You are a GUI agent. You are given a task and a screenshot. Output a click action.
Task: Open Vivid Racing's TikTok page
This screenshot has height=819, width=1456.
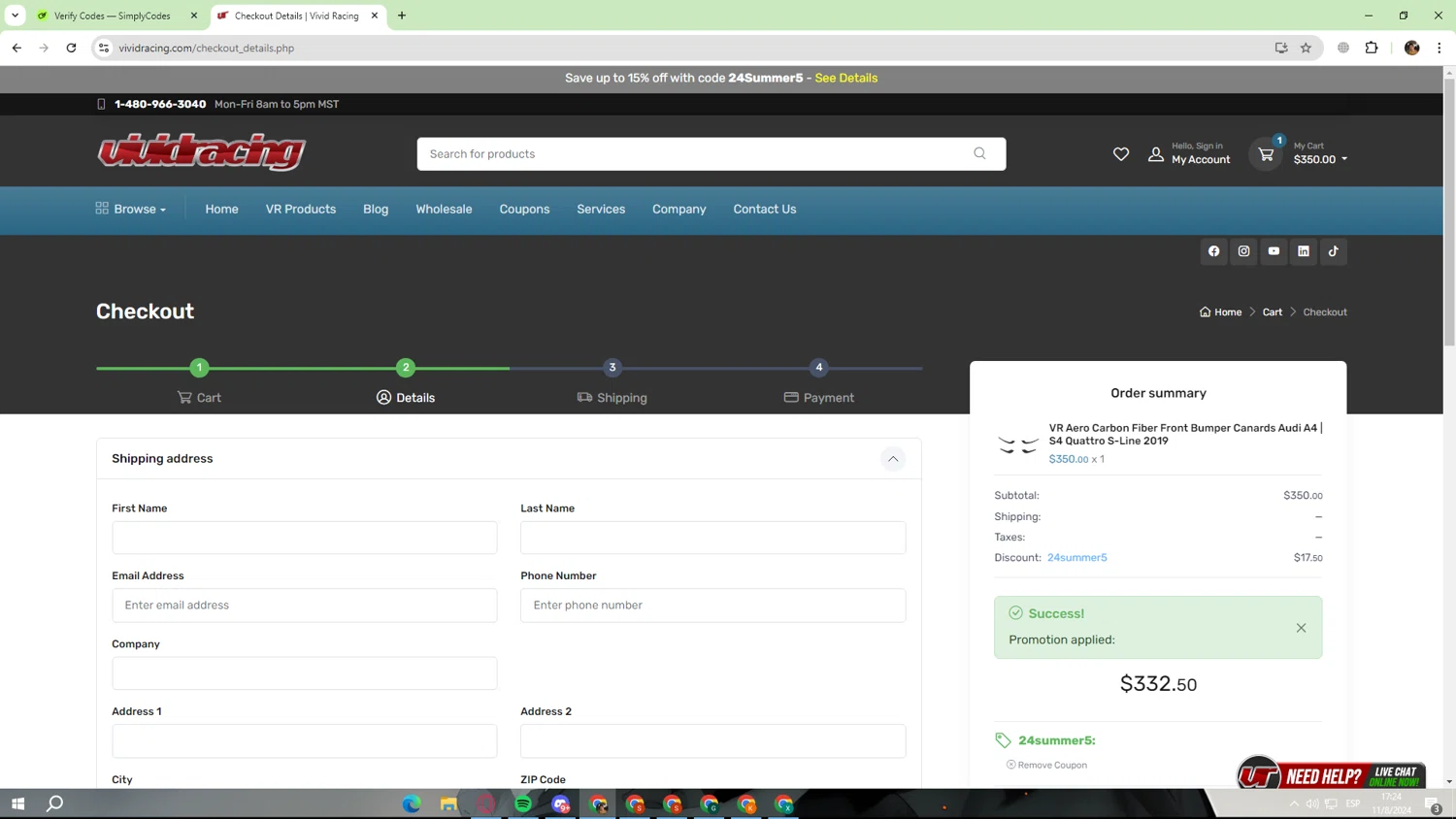click(1334, 251)
